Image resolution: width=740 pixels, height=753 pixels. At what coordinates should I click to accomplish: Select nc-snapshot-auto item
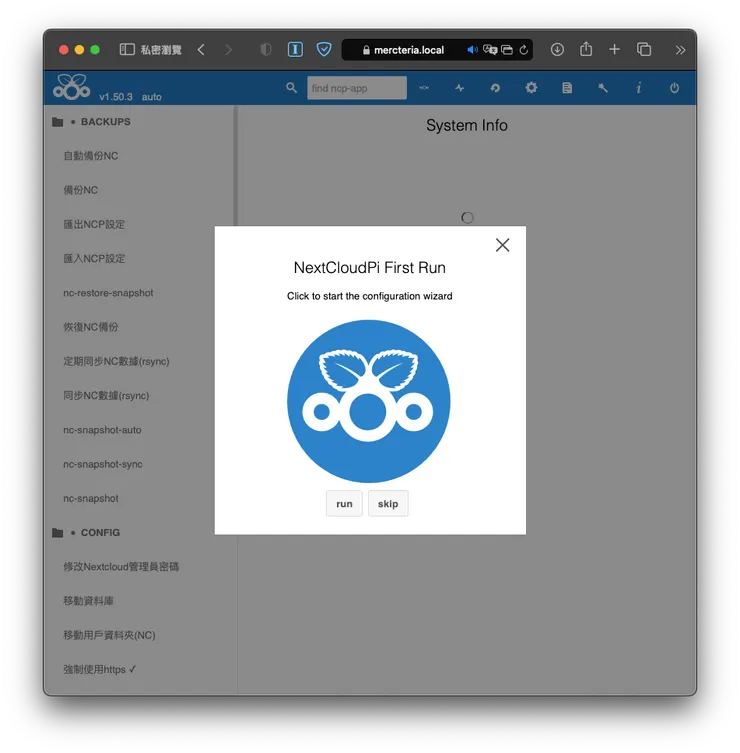tap(102, 430)
